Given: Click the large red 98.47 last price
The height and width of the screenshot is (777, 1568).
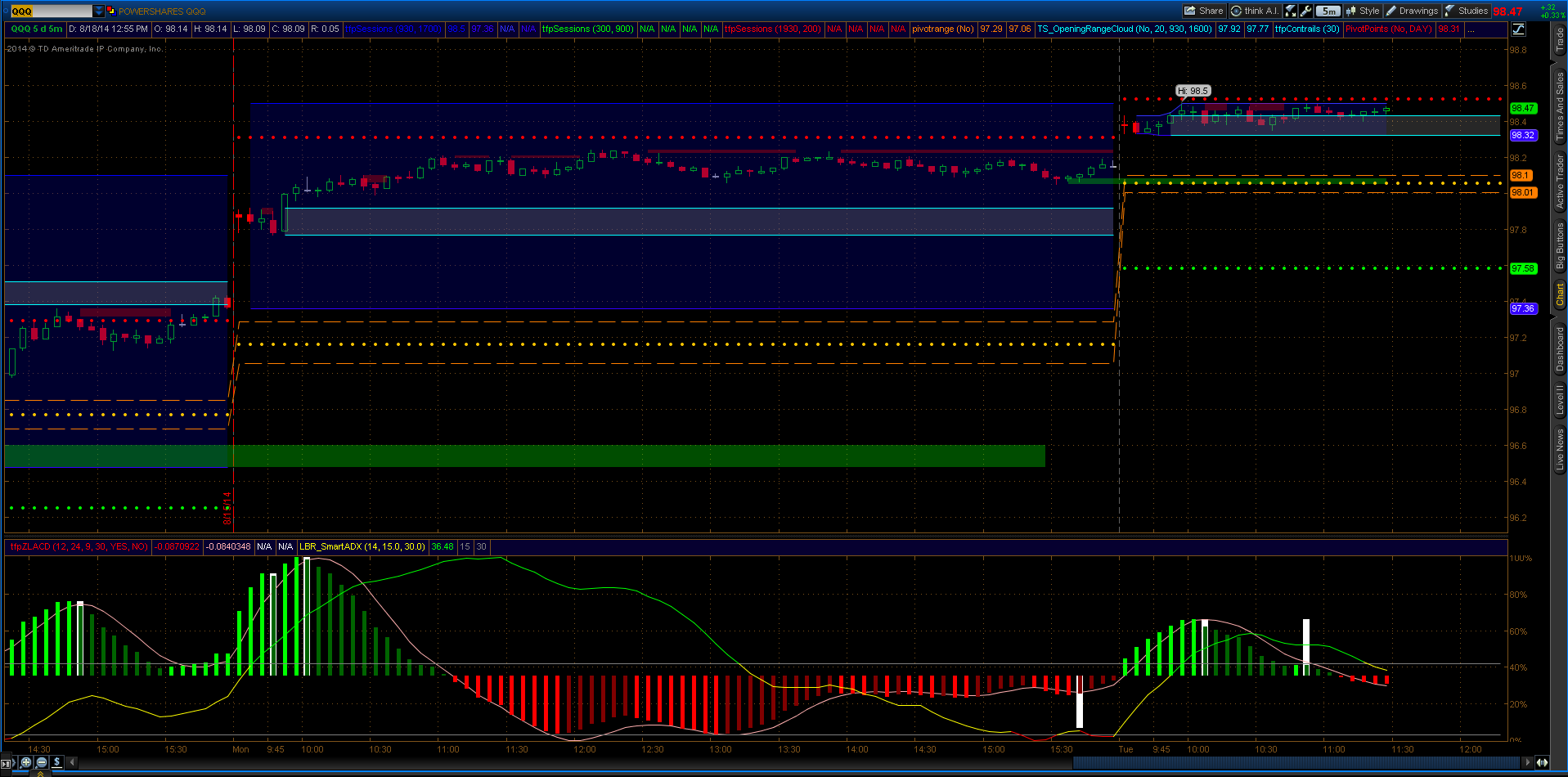Looking at the screenshot, I should tap(1507, 11).
